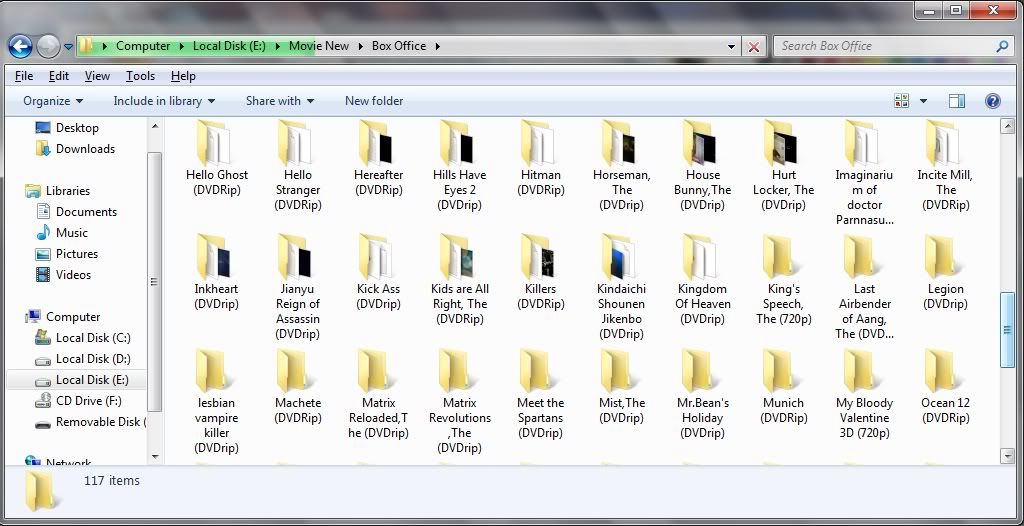Viewport: 1024px width, 526px height.
Task: Toggle the preview pane icon
Action: coord(957,101)
